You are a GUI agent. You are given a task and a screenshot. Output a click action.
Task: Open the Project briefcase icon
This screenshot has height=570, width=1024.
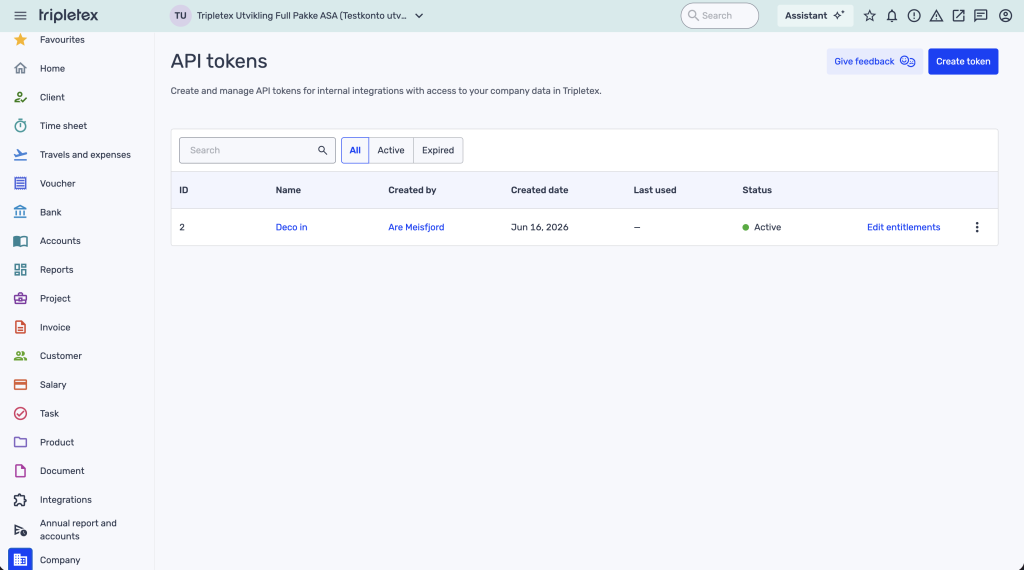[20, 298]
